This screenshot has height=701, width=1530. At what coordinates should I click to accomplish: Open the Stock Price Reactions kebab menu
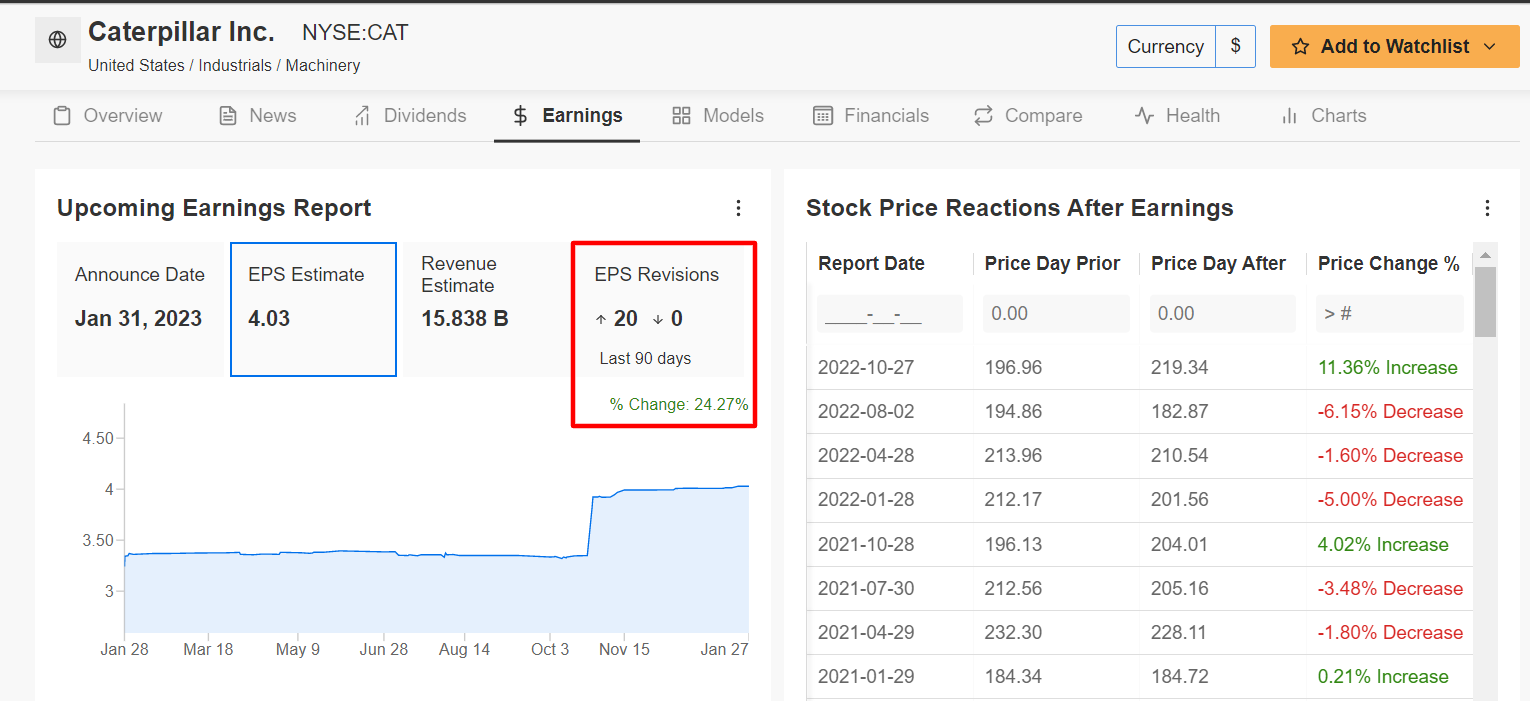click(x=1487, y=208)
